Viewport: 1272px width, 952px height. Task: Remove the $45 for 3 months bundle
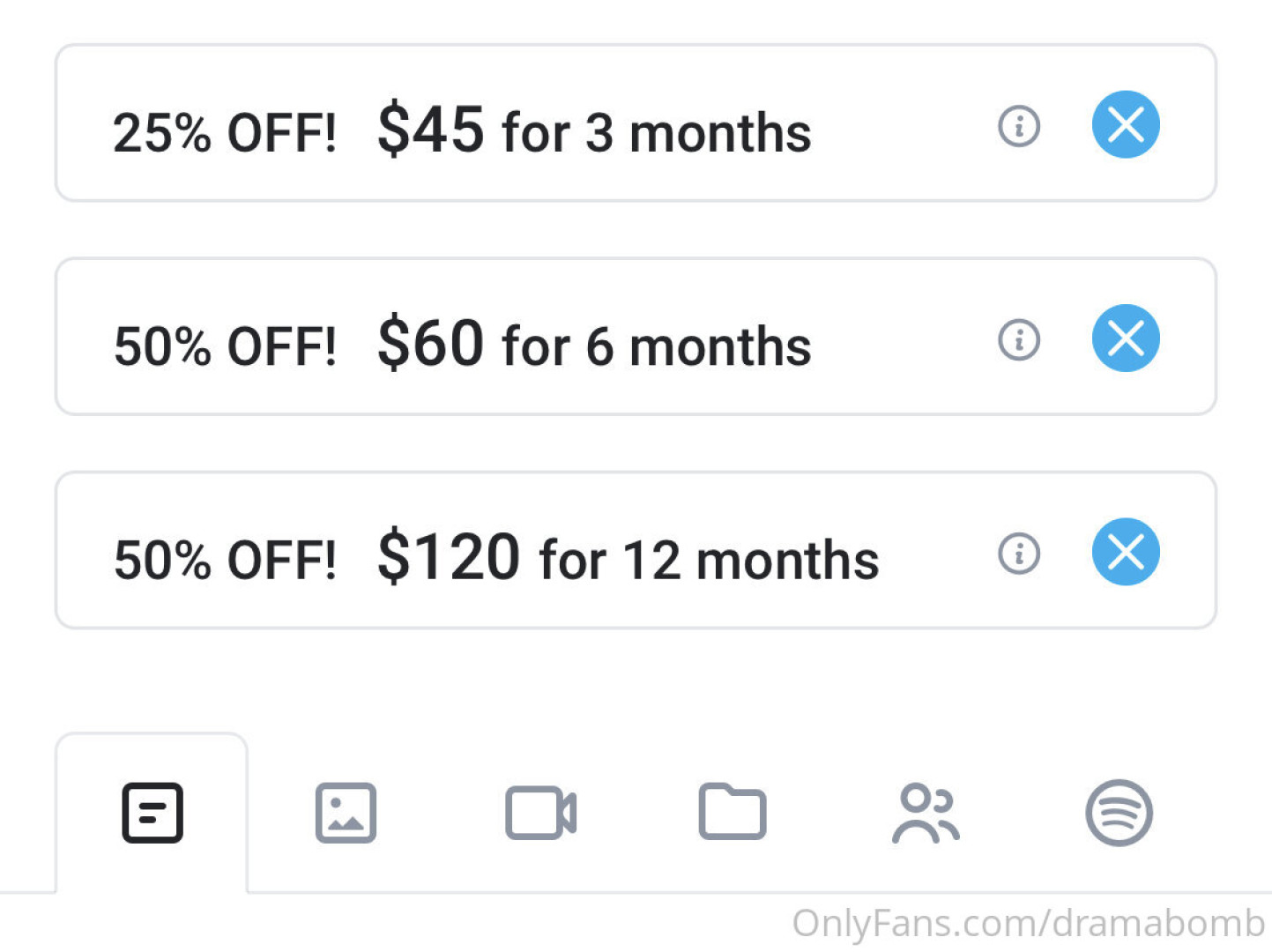[x=1126, y=124]
